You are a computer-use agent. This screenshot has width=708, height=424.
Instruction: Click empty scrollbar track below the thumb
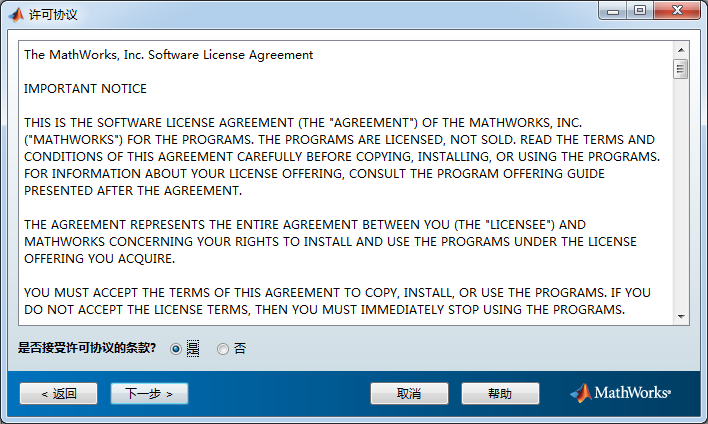[x=681, y=200]
